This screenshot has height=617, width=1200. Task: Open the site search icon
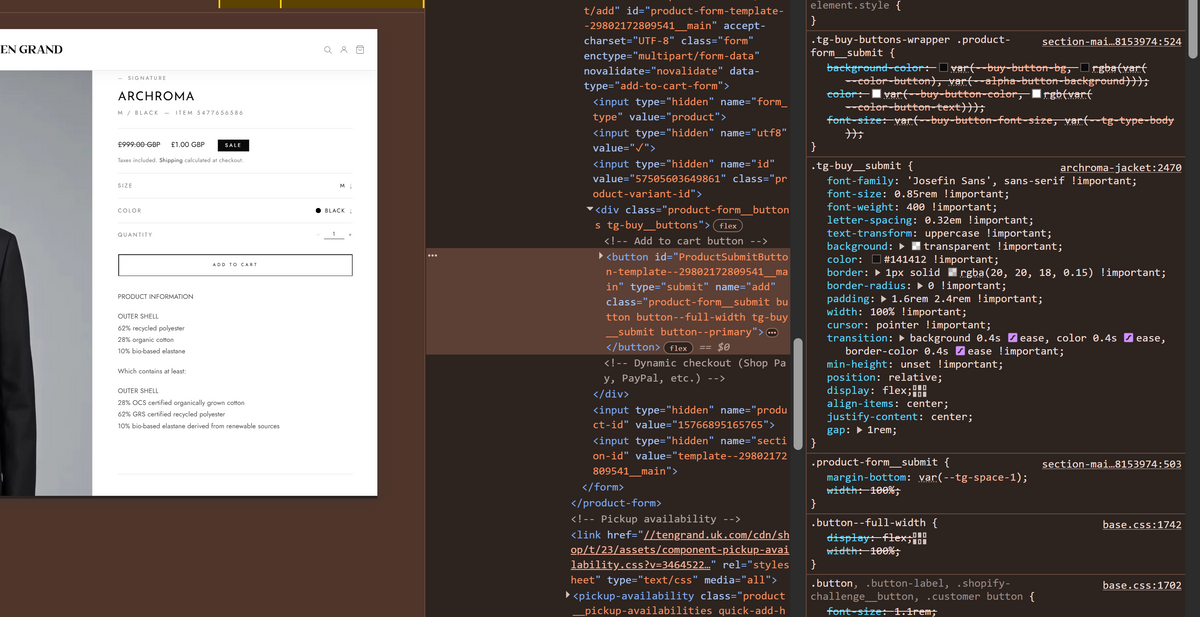pyautogui.click(x=327, y=50)
